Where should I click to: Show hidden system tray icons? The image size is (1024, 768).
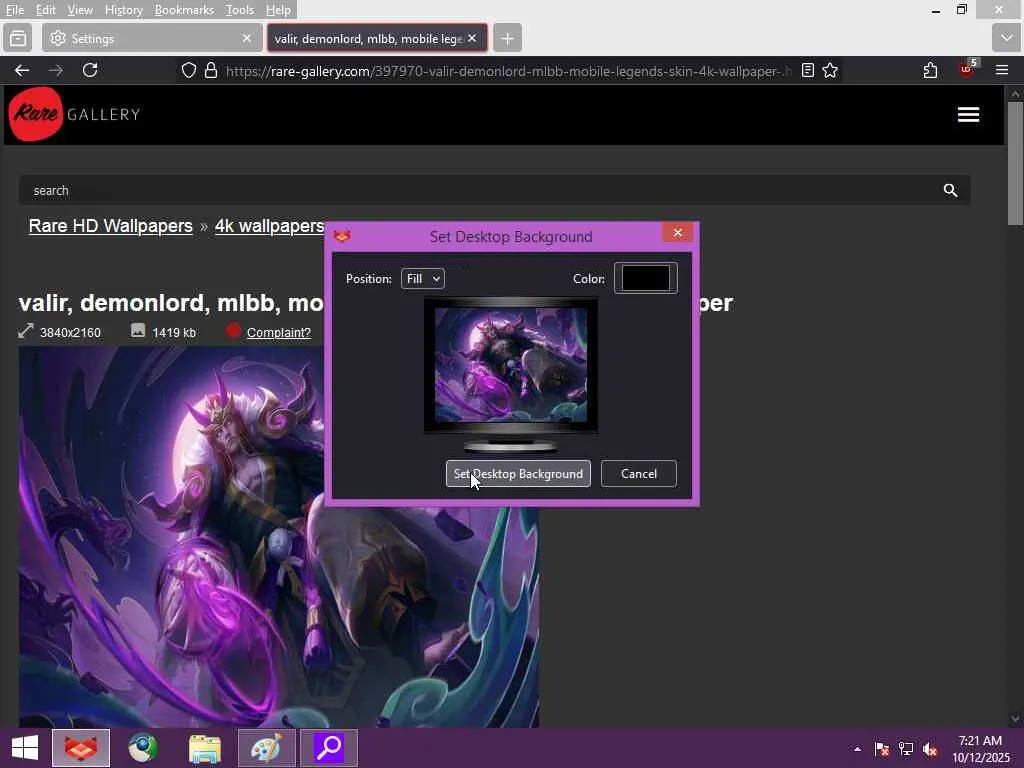pyautogui.click(x=857, y=749)
